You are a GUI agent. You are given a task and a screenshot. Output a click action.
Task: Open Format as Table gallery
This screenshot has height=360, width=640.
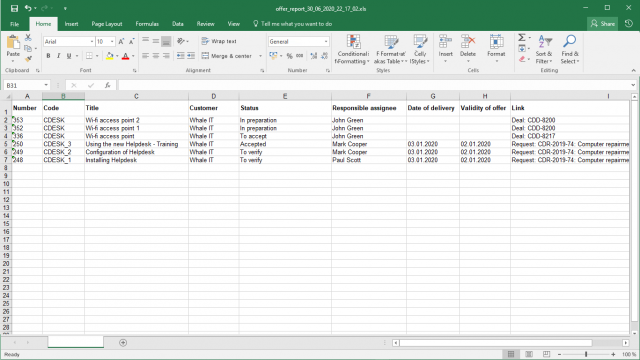(391, 49)
